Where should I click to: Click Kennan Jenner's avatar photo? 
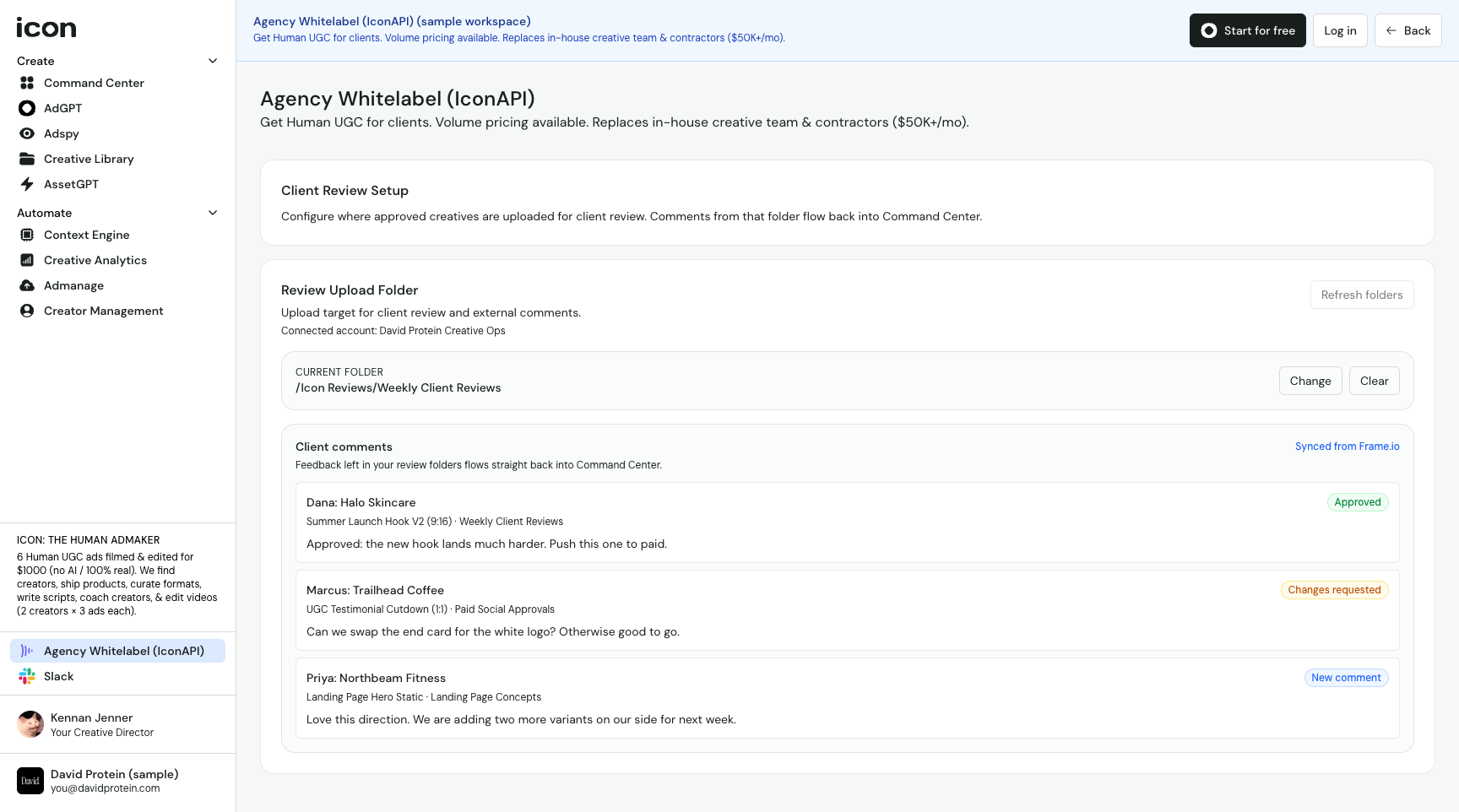tap(30, 724)
